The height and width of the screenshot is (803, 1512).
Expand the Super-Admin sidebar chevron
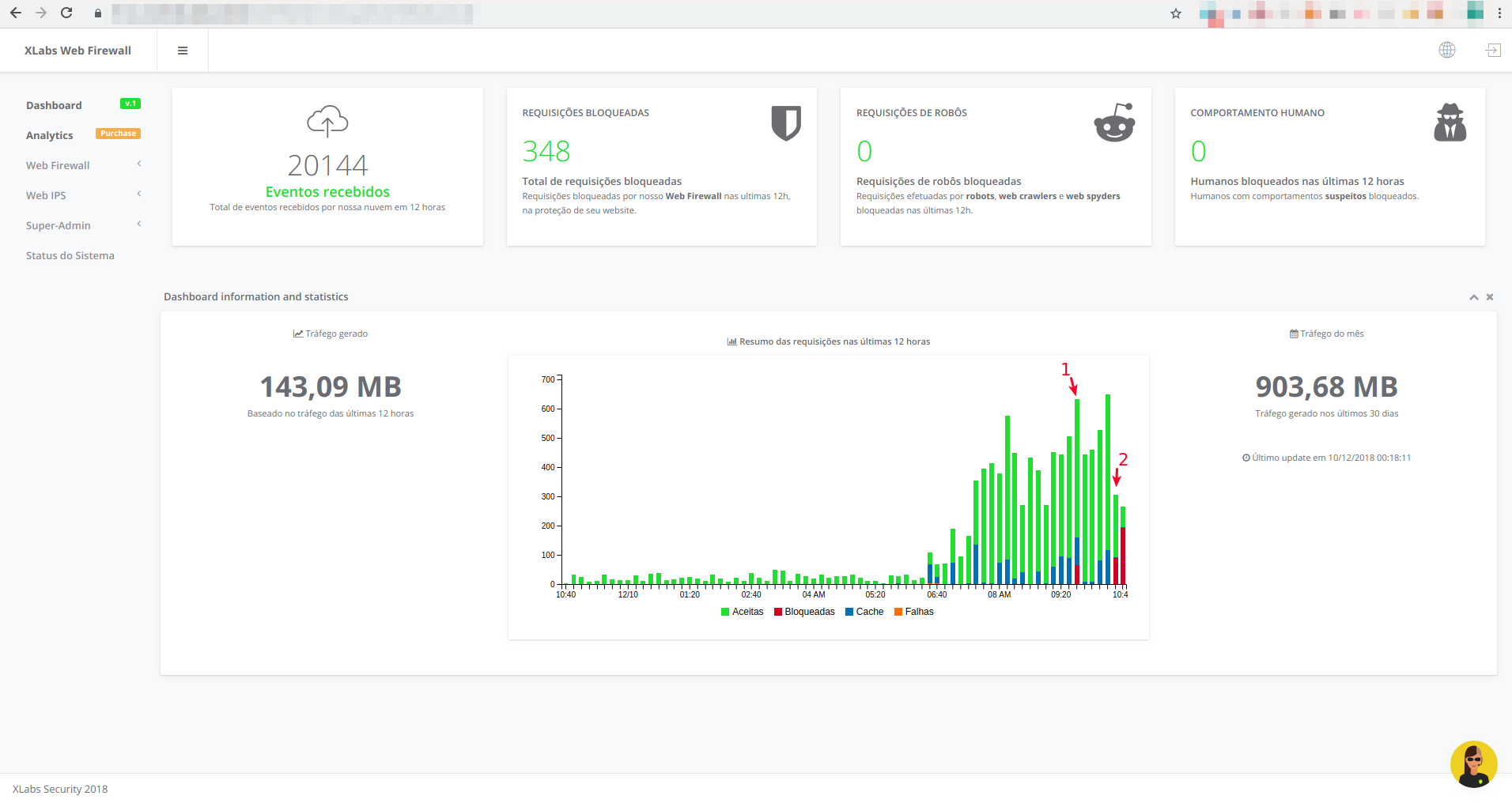(x=139, y=224)
